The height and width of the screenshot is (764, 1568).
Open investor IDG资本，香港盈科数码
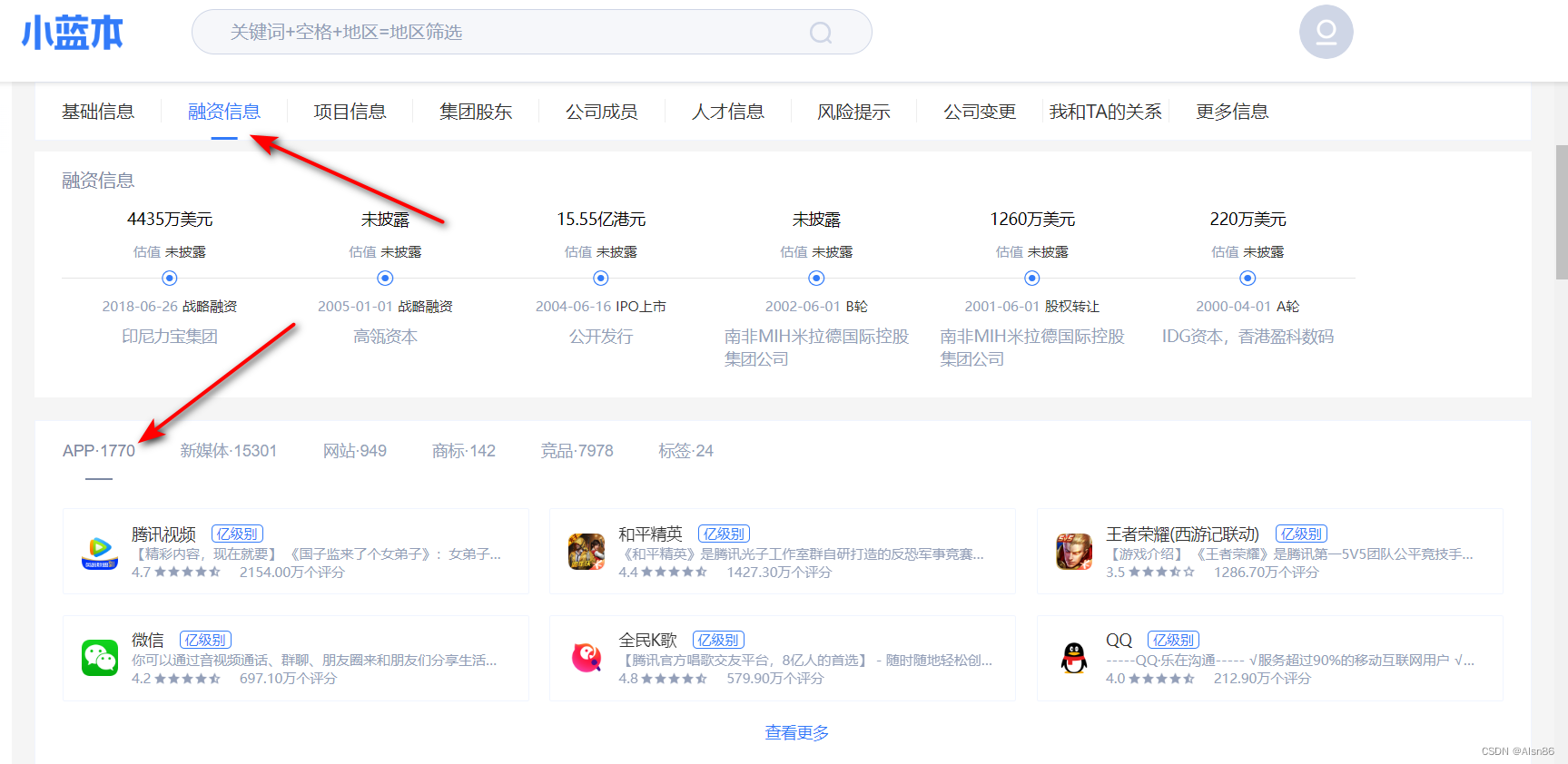tap(1247, 337)
